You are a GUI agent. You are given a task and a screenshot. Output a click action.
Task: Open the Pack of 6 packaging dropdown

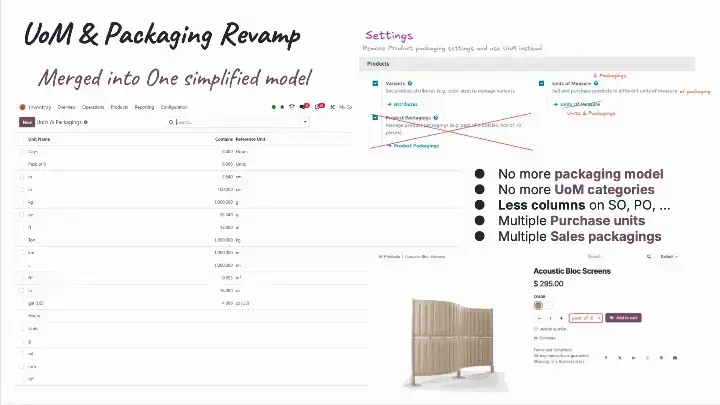click(586, 318)
